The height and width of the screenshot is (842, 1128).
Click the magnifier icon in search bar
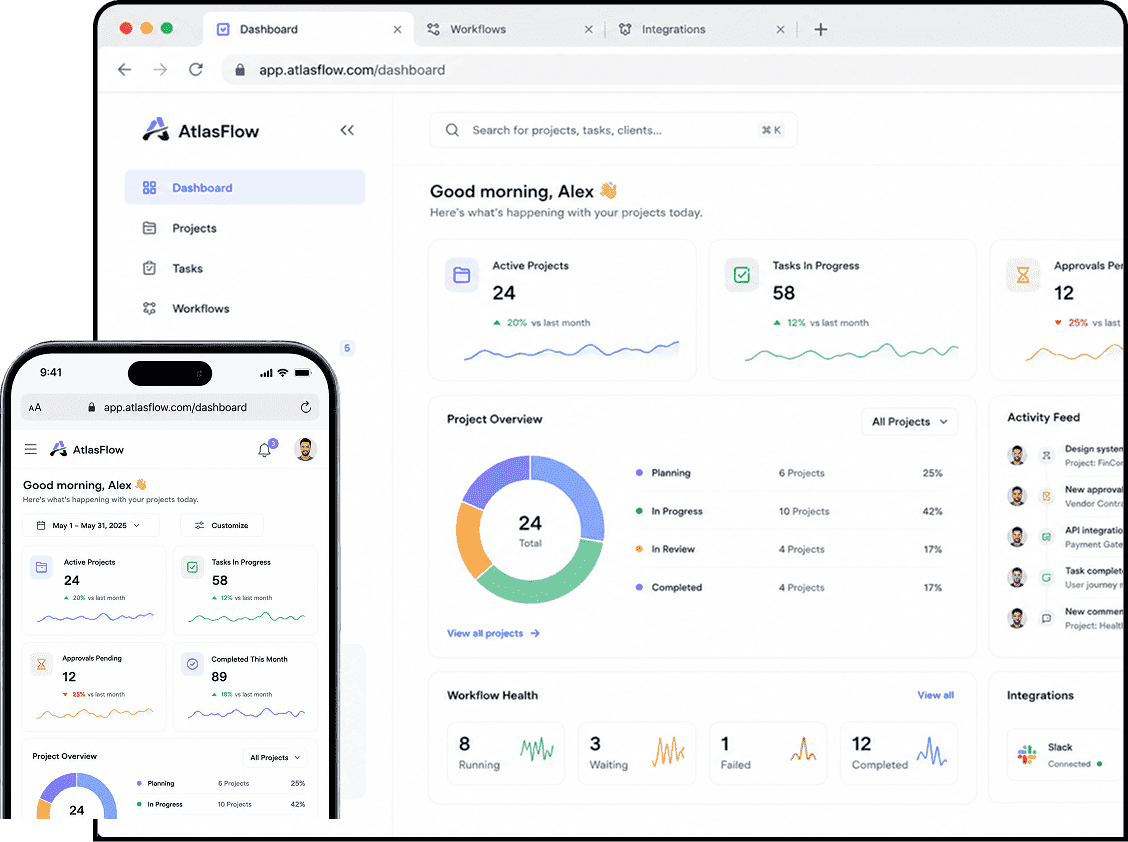click(452, 130)
